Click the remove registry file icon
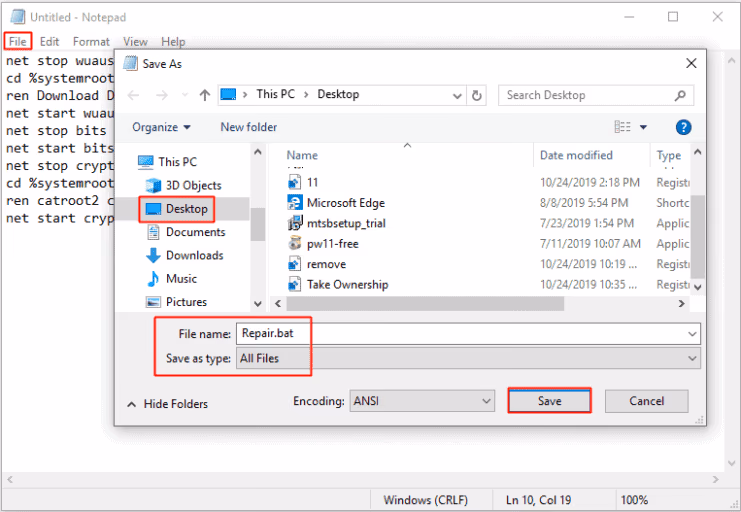The image size is (741, 512). [295, 264]
